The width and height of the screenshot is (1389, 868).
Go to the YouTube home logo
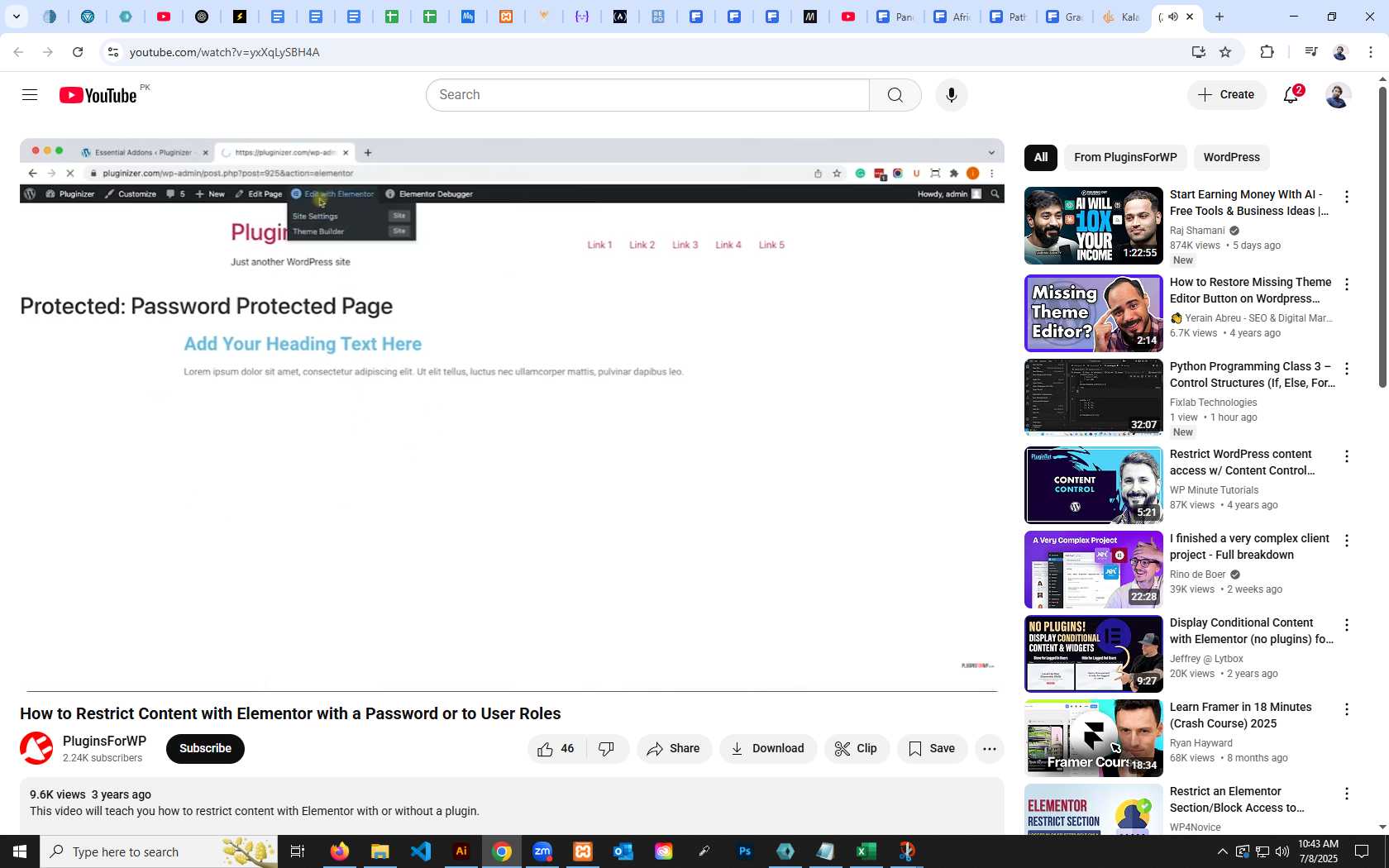pyautogui.click(x=98, y=95)
